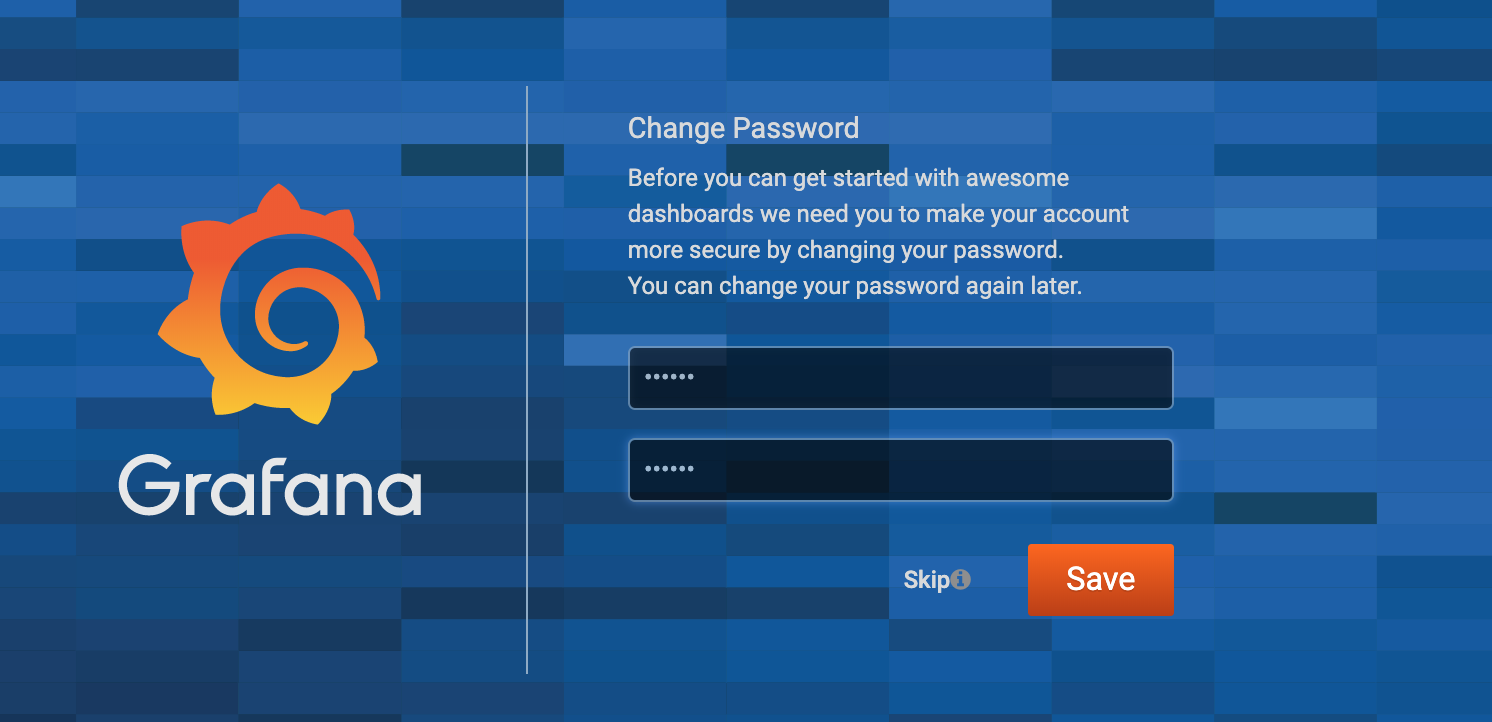Click inside the second password box

(x=900, y=469)
